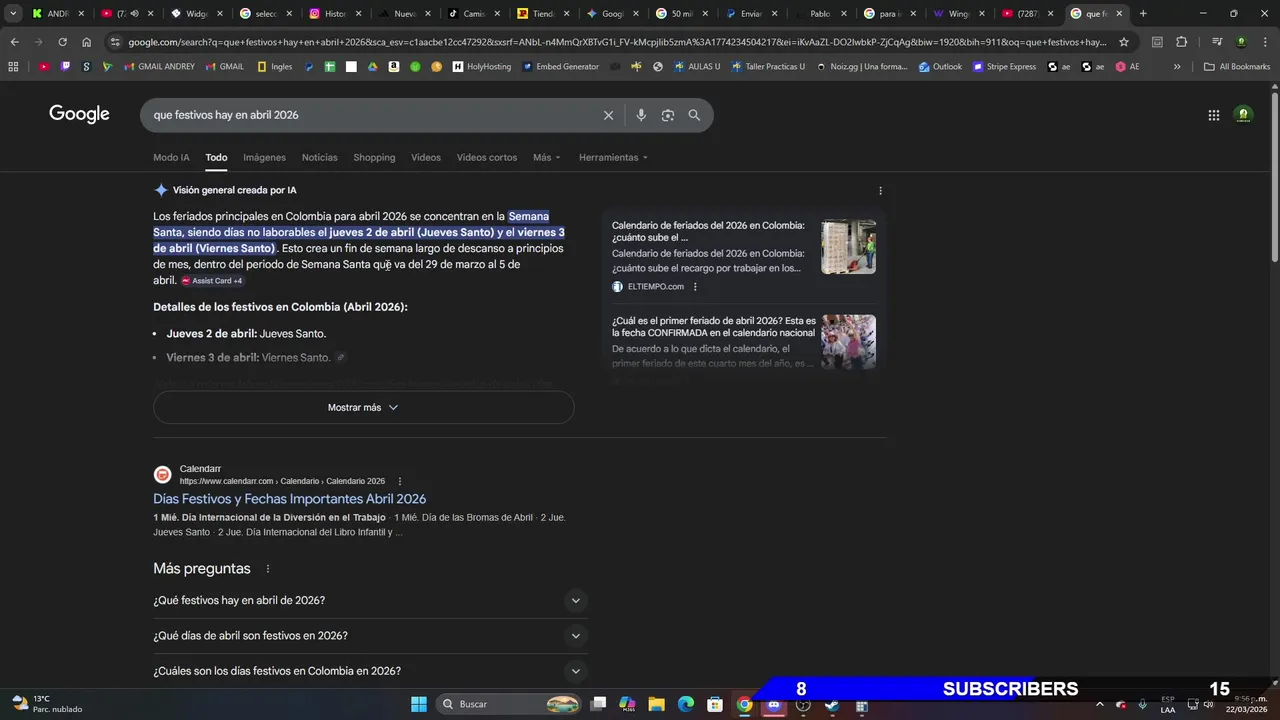This screenshot has width=1280, height=720.
Task: Launch File Explorer from taskbar
Action: click(656, 704)
